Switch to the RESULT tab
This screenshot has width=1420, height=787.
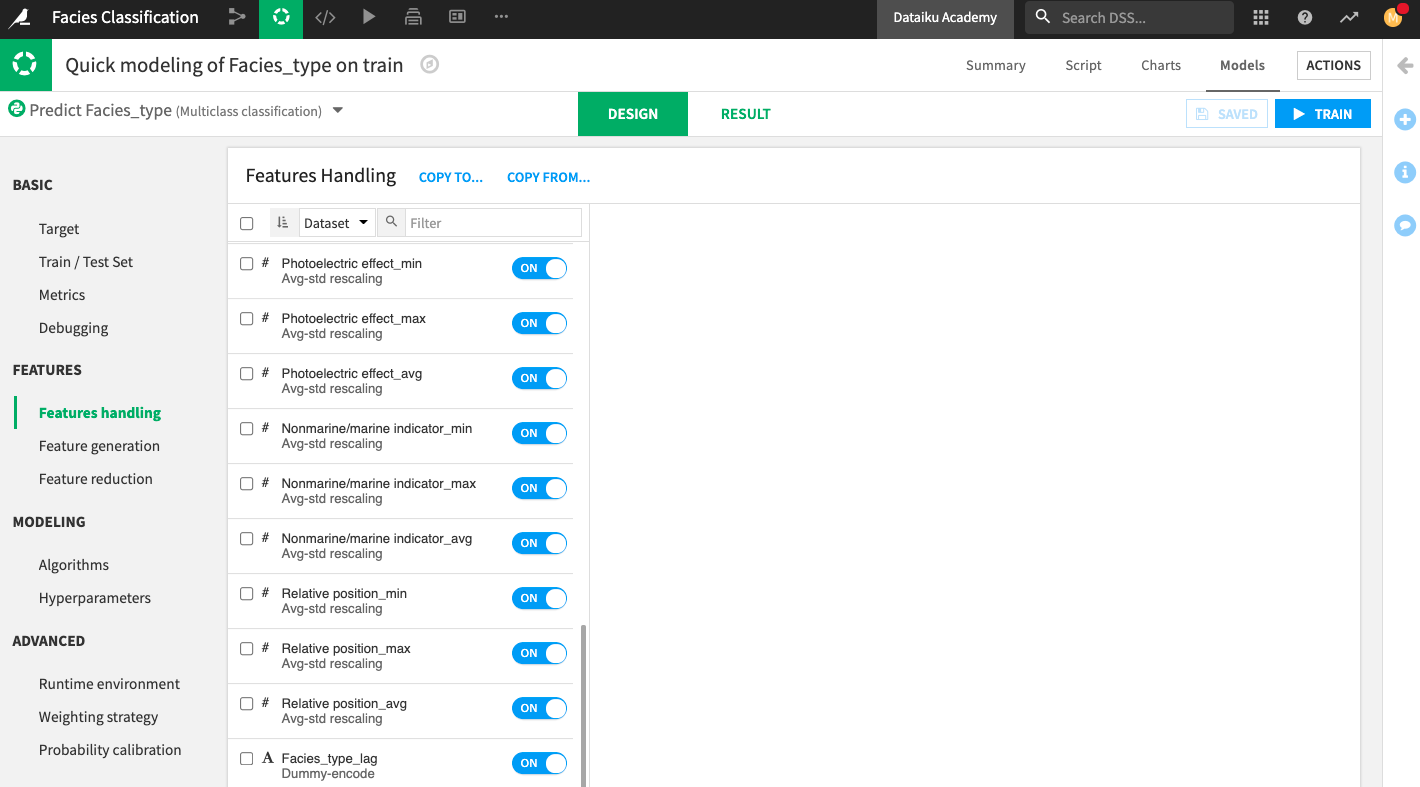[745, 113]
